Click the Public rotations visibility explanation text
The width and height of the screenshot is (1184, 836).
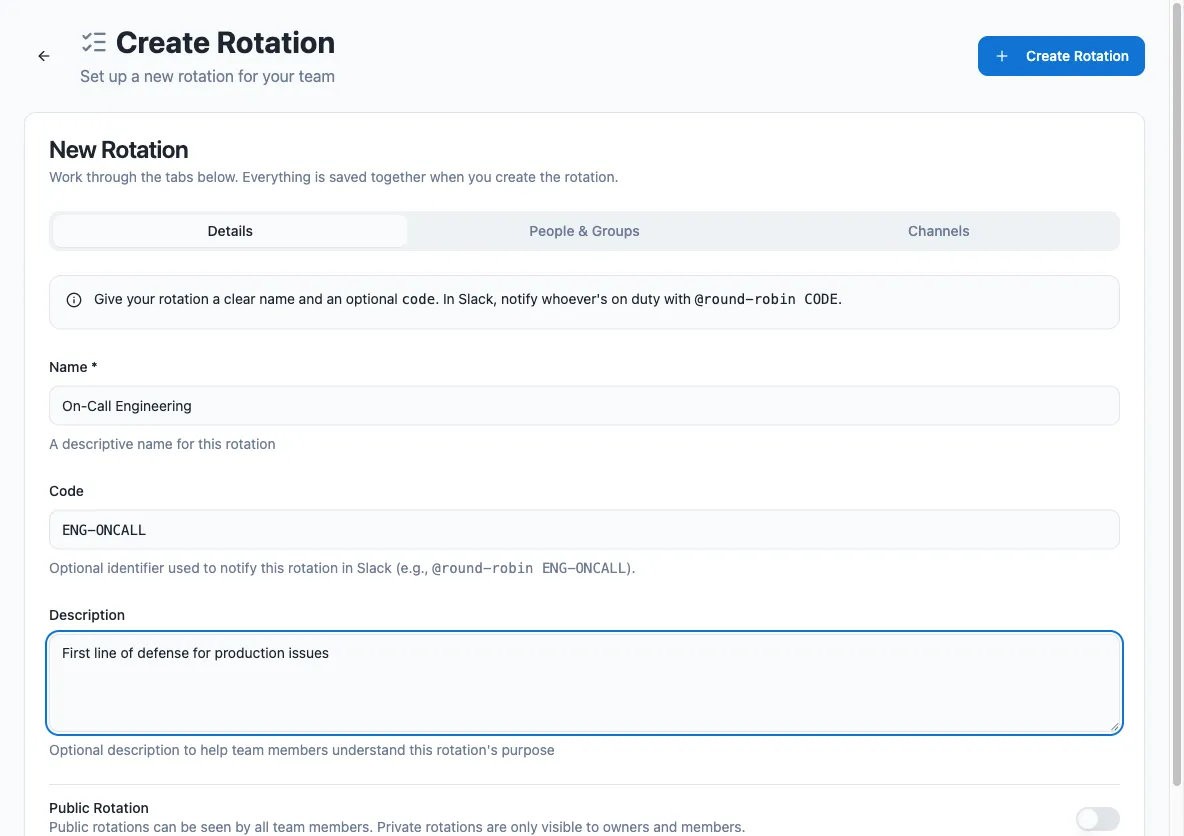(x=397, y=827)
